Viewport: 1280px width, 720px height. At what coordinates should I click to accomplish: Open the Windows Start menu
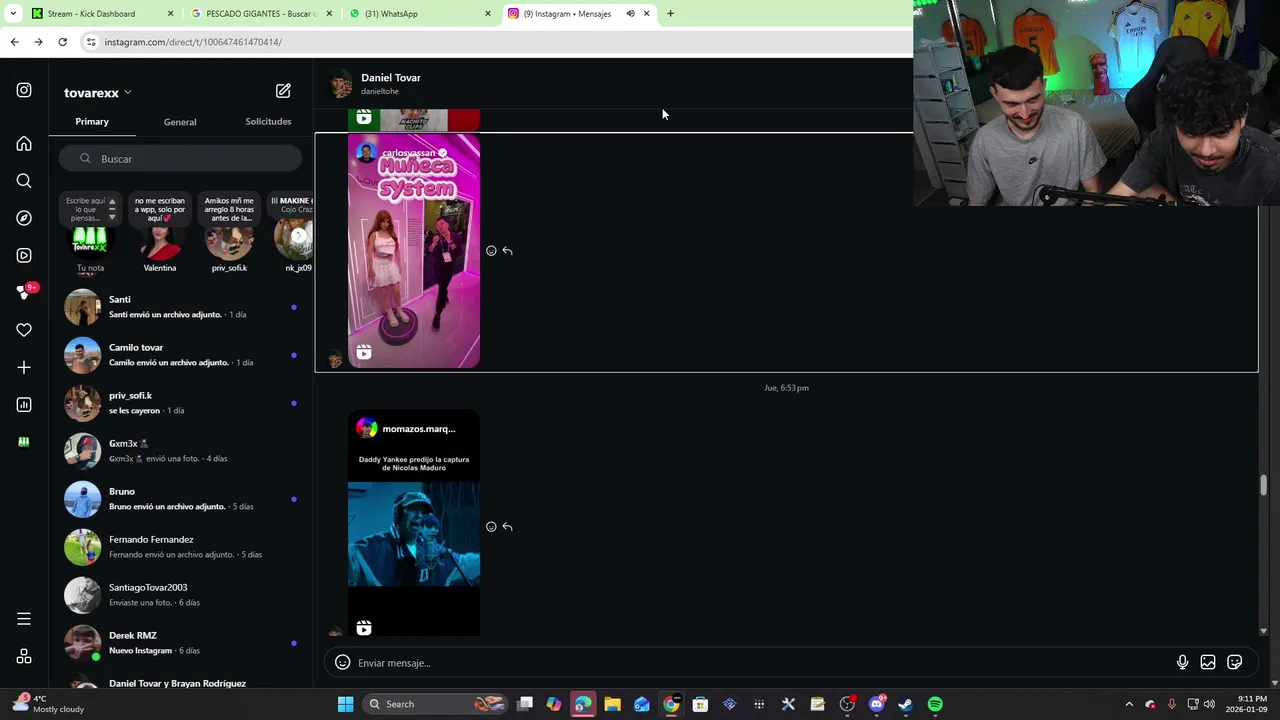[345, 704]
